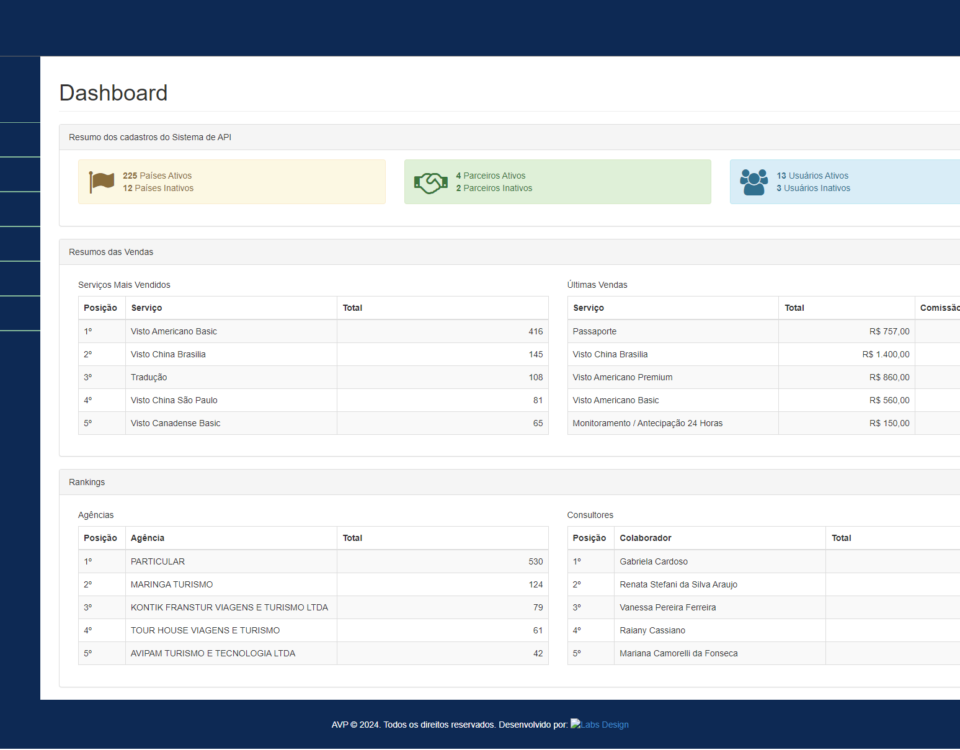This screenshot has height=750, width=960.
Task: Click consultant Gabriela Cardoso
Action: [653, 561]
